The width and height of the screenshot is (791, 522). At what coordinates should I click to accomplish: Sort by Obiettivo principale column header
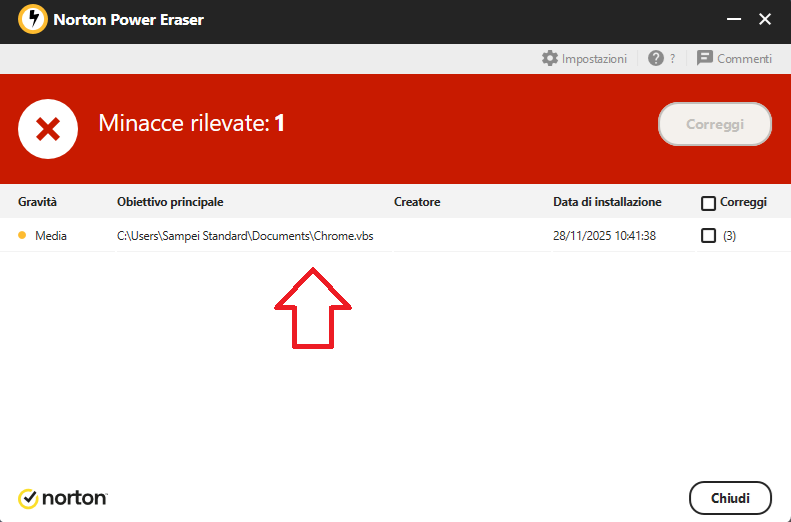[170, 202]
